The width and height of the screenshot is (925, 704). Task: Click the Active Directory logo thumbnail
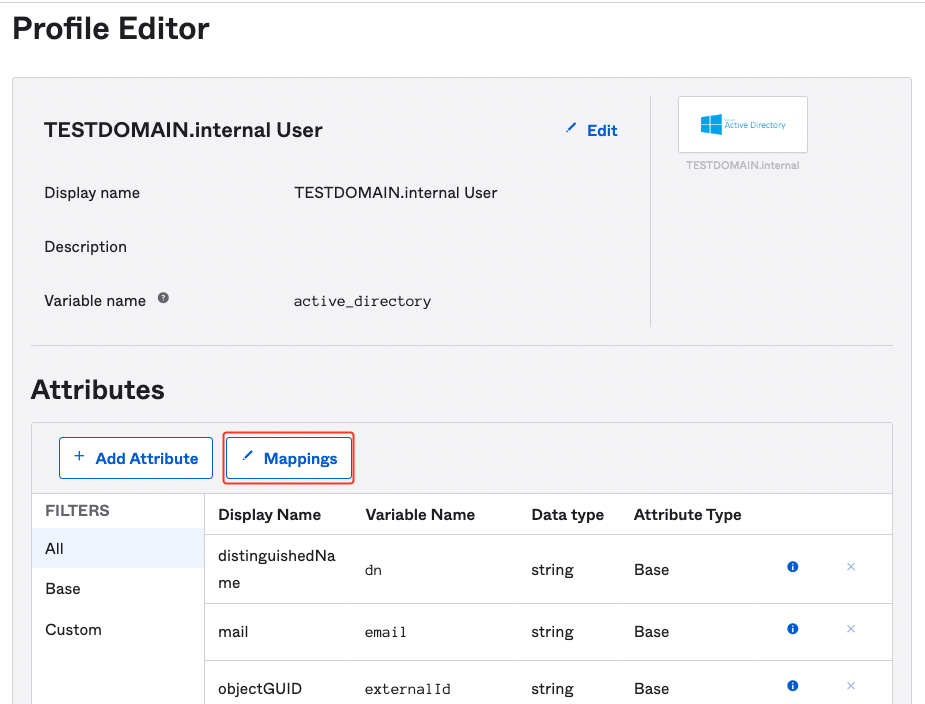(x=742, y=125)
